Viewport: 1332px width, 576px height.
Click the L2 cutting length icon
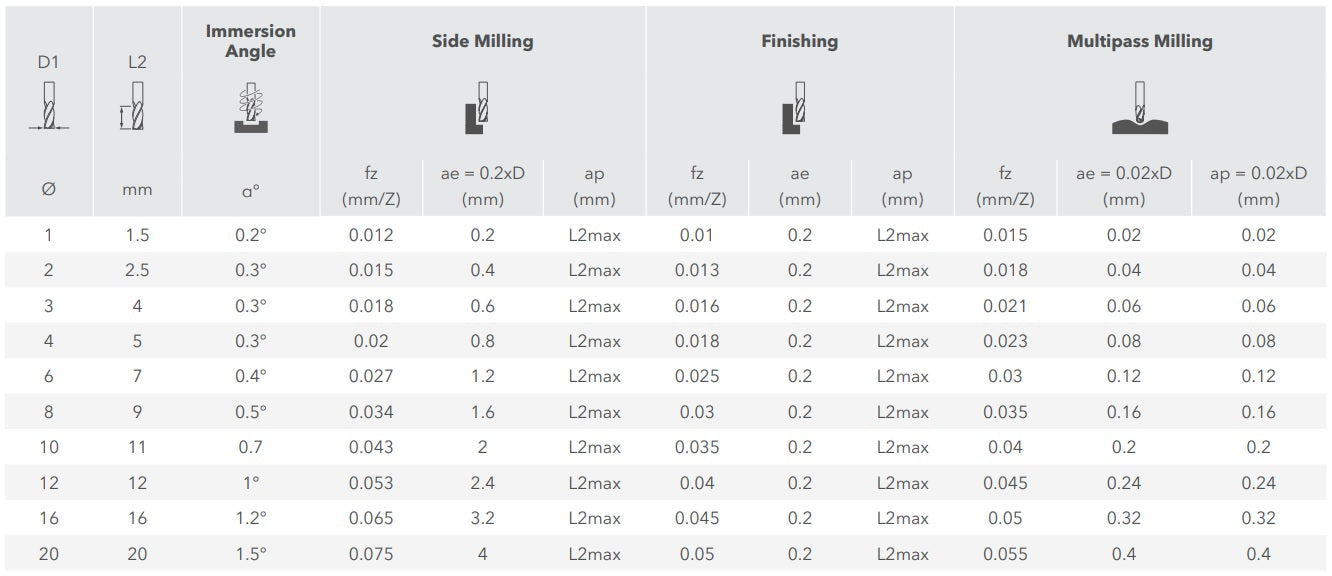click(136, 107)
